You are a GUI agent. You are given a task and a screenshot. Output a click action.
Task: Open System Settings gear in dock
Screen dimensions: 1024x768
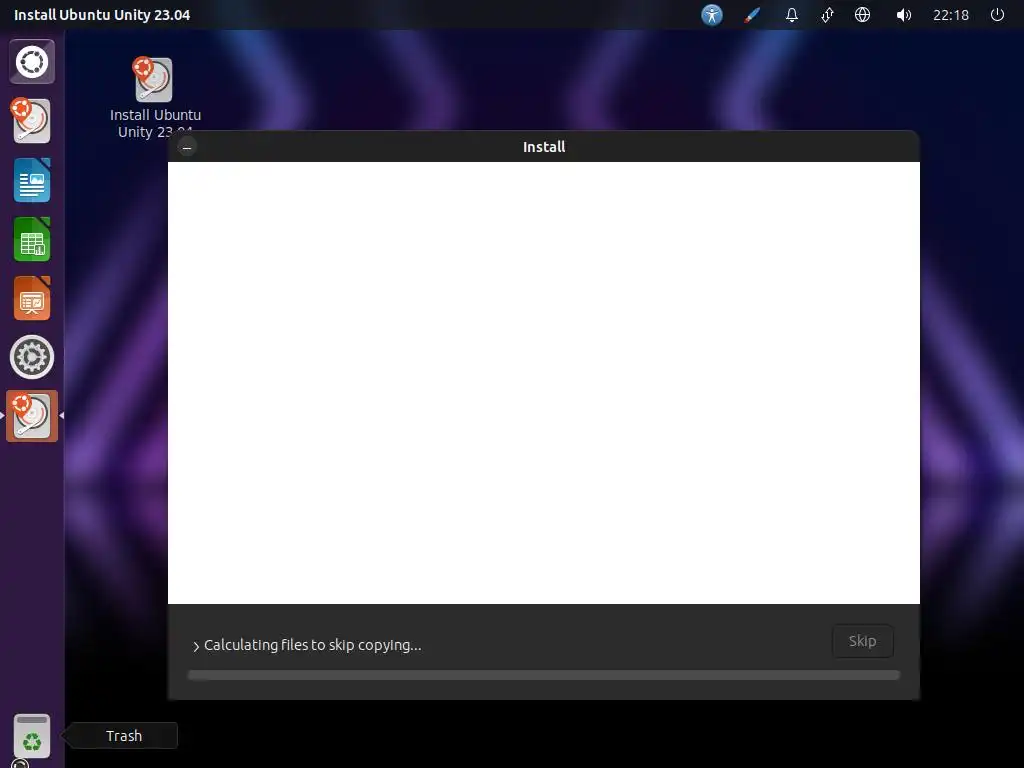[x=31, y=357]
